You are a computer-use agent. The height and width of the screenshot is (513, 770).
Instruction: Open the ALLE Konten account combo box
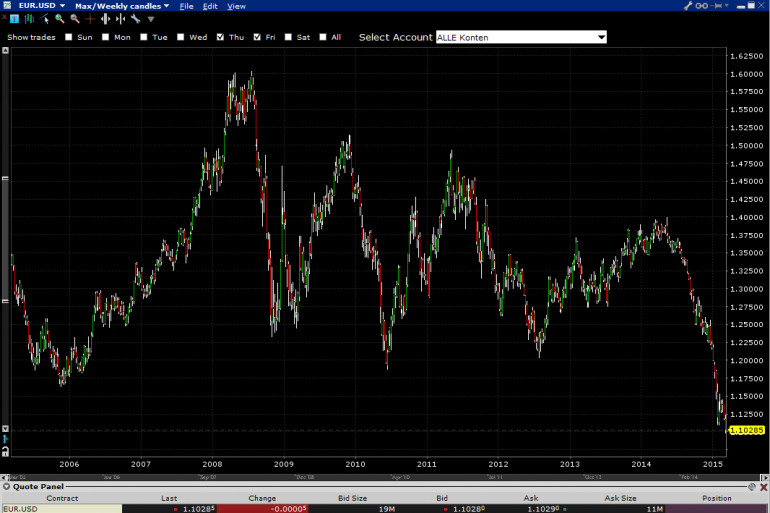pyautogui.click(x=521, y=37)
